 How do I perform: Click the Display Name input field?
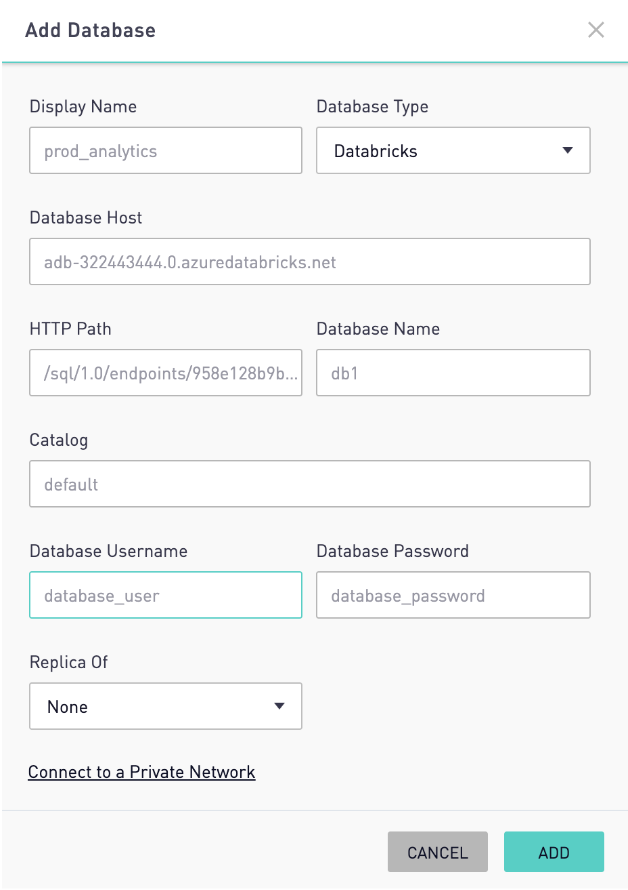click(166, 150)
